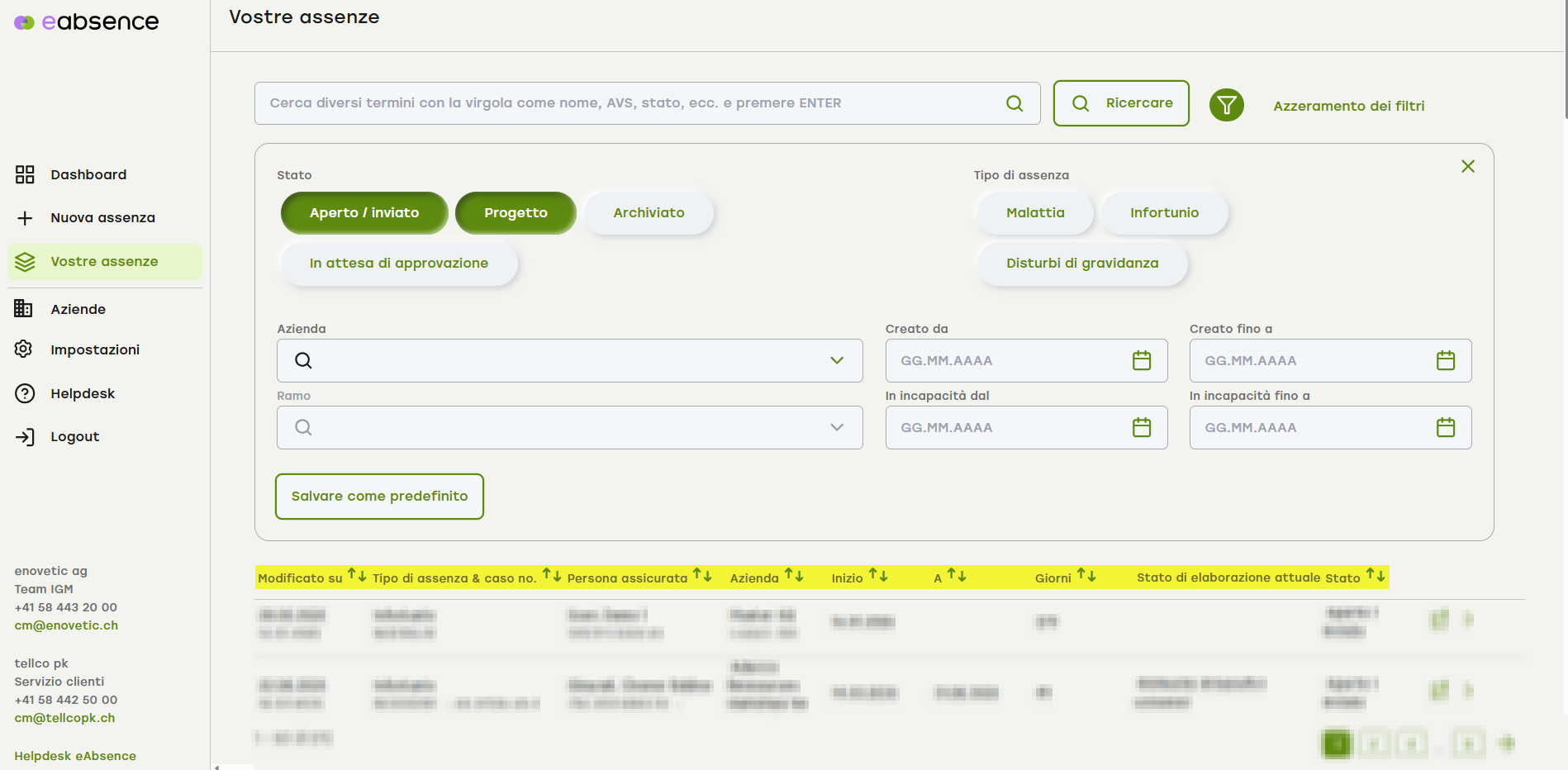
Task: Expand the Ramo dropdown
Action: (x=836, y=427)
